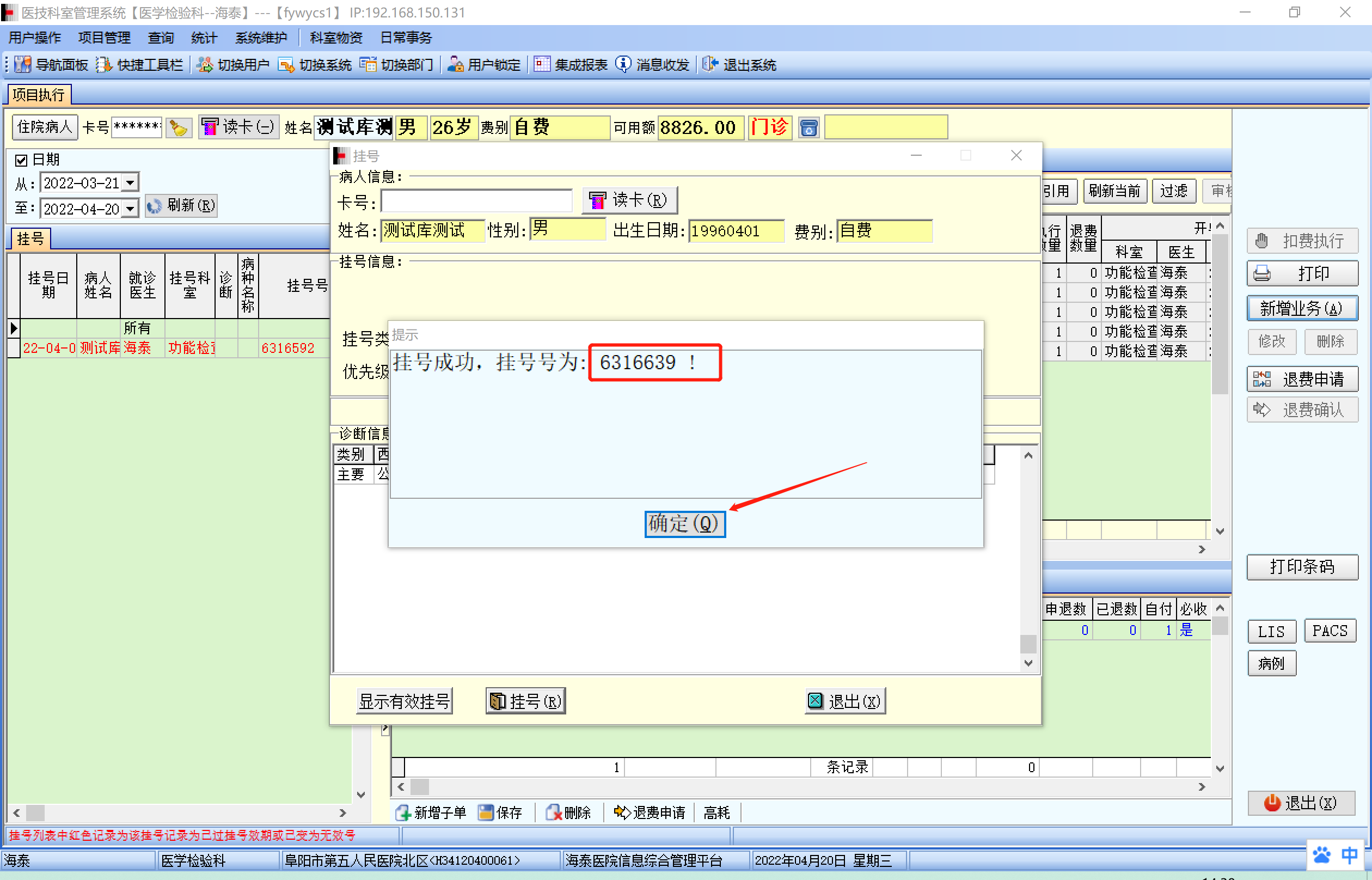
Task: Confirm the prompt with 确定(Q)
Action: click(x=684, y=523)
